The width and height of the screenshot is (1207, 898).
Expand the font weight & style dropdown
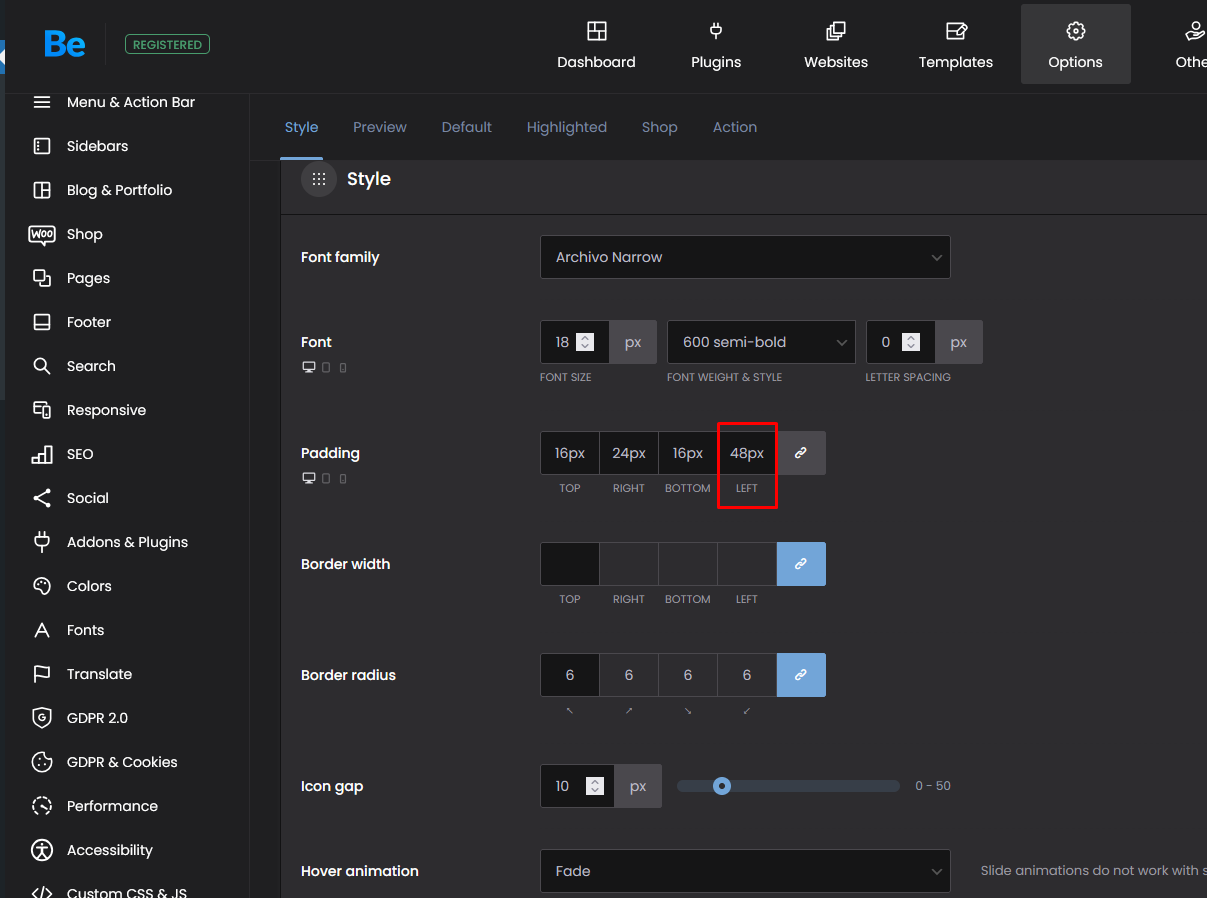(x=760, y=342)
